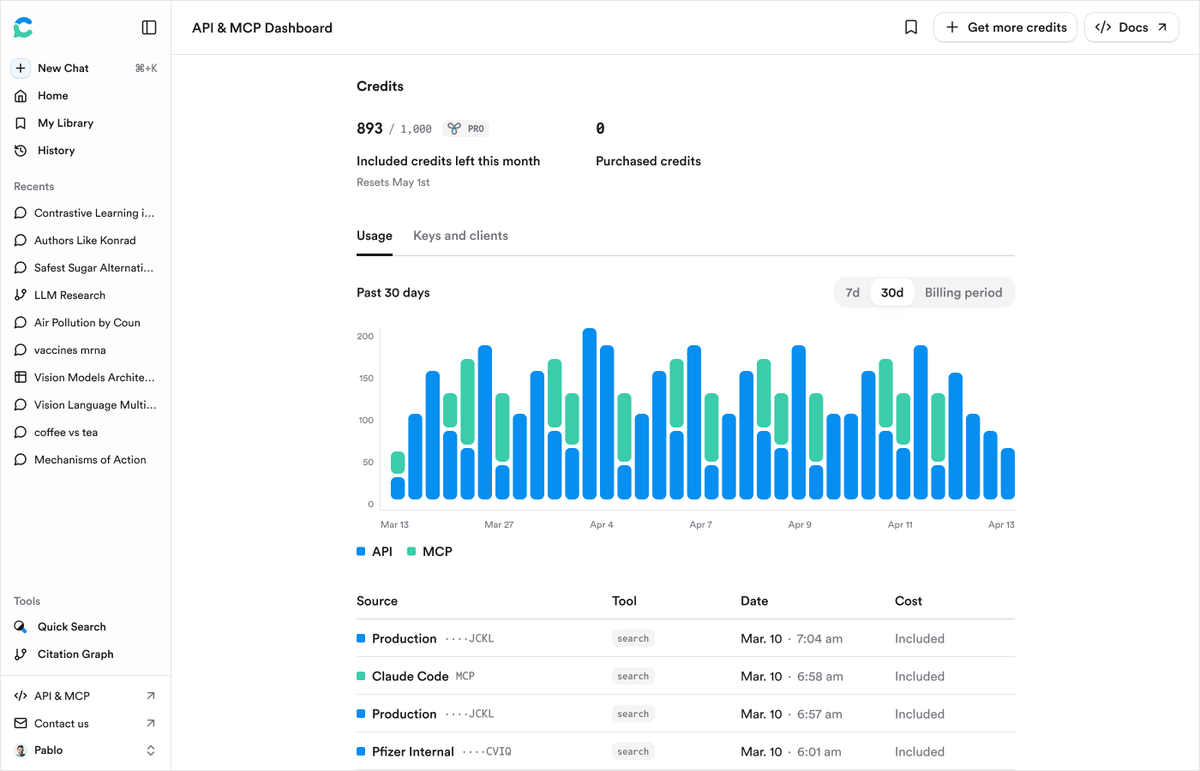Select the Billing period range

tap(963, 293)
